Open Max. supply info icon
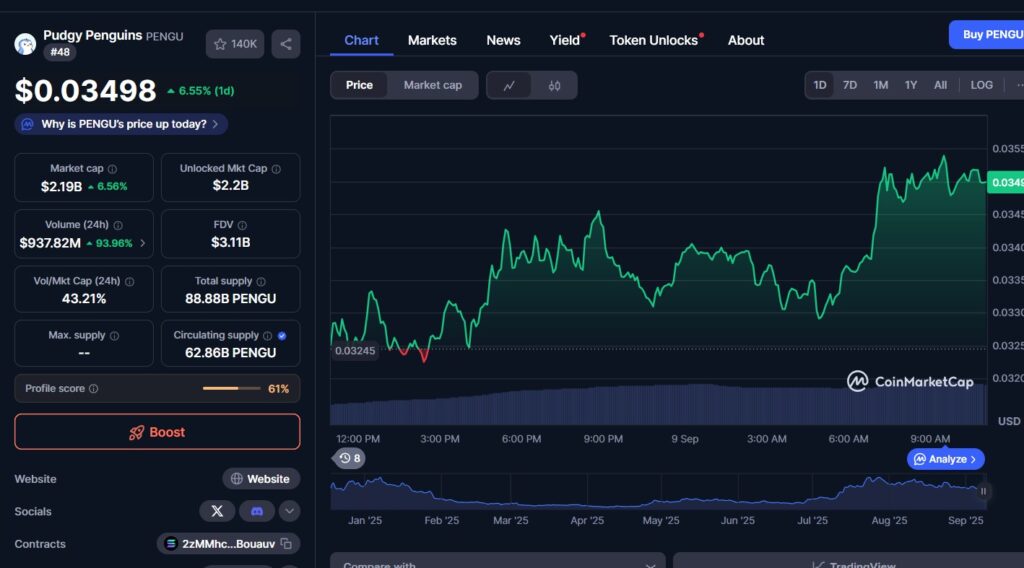The height and width of the screenshot is (568, 1024). tap(114, 336)
